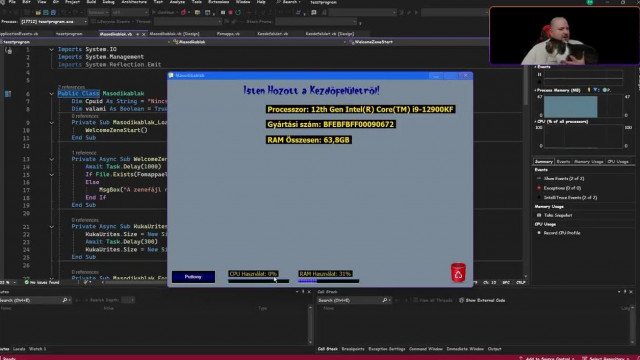
Task: Collapse the WelcomeZene sub region at line 13
Action: (x=51, y=159)
